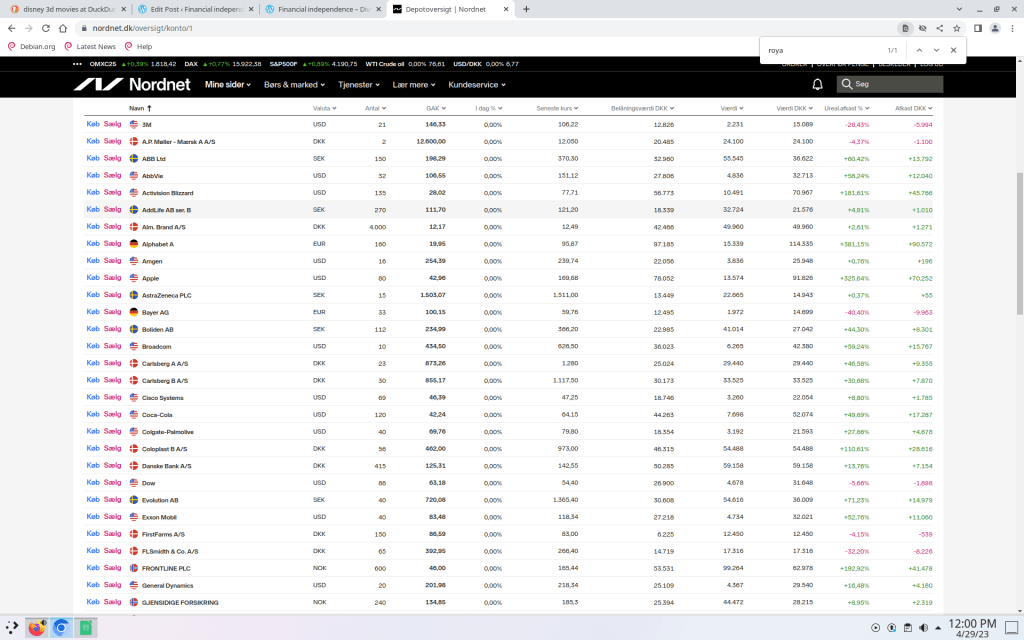Close the find-in-page bar
This screenshot has height=640, width=1024.
pos(953,49)
